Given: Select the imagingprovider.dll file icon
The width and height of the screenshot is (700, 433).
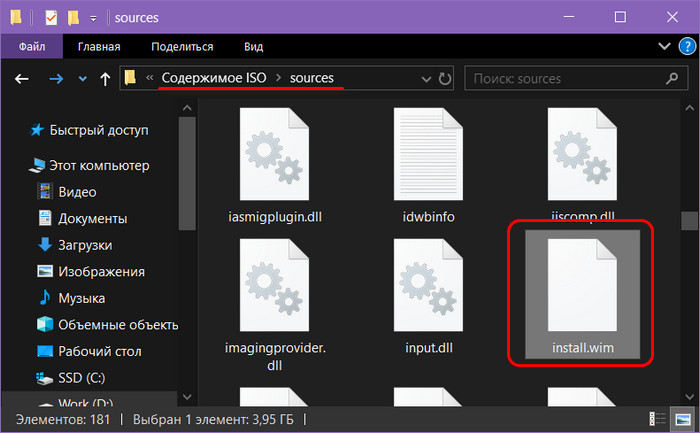Looking at the screenshot, I should point(274,285).
